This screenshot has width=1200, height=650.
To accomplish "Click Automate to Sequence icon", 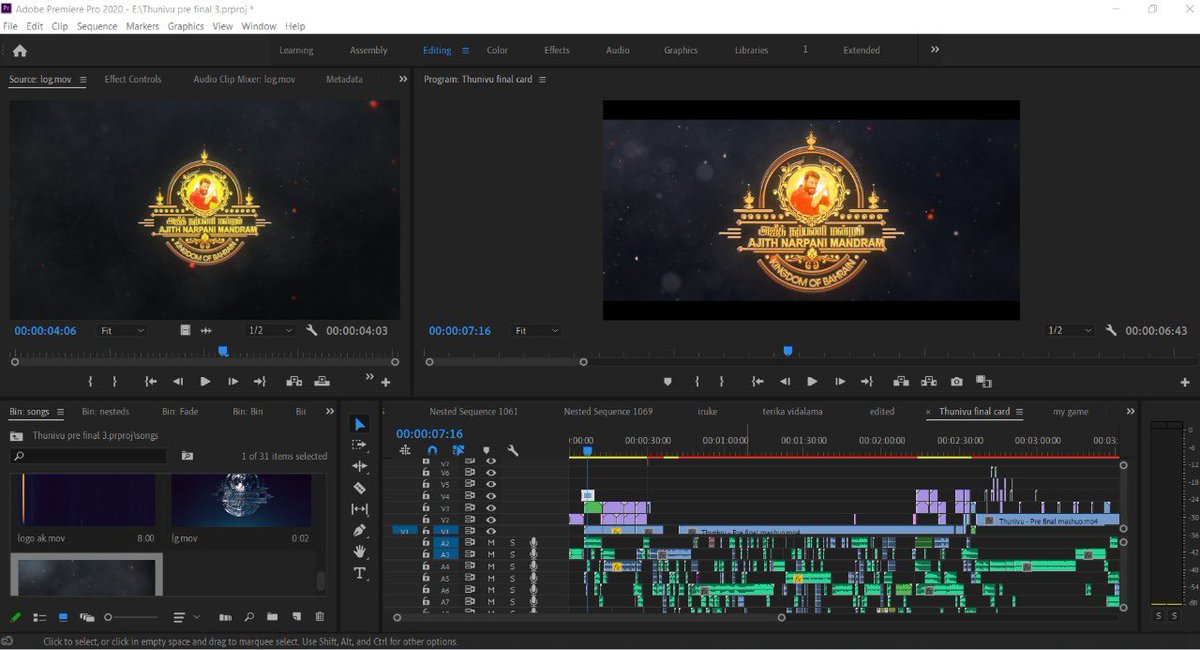I will click(225, 617).
